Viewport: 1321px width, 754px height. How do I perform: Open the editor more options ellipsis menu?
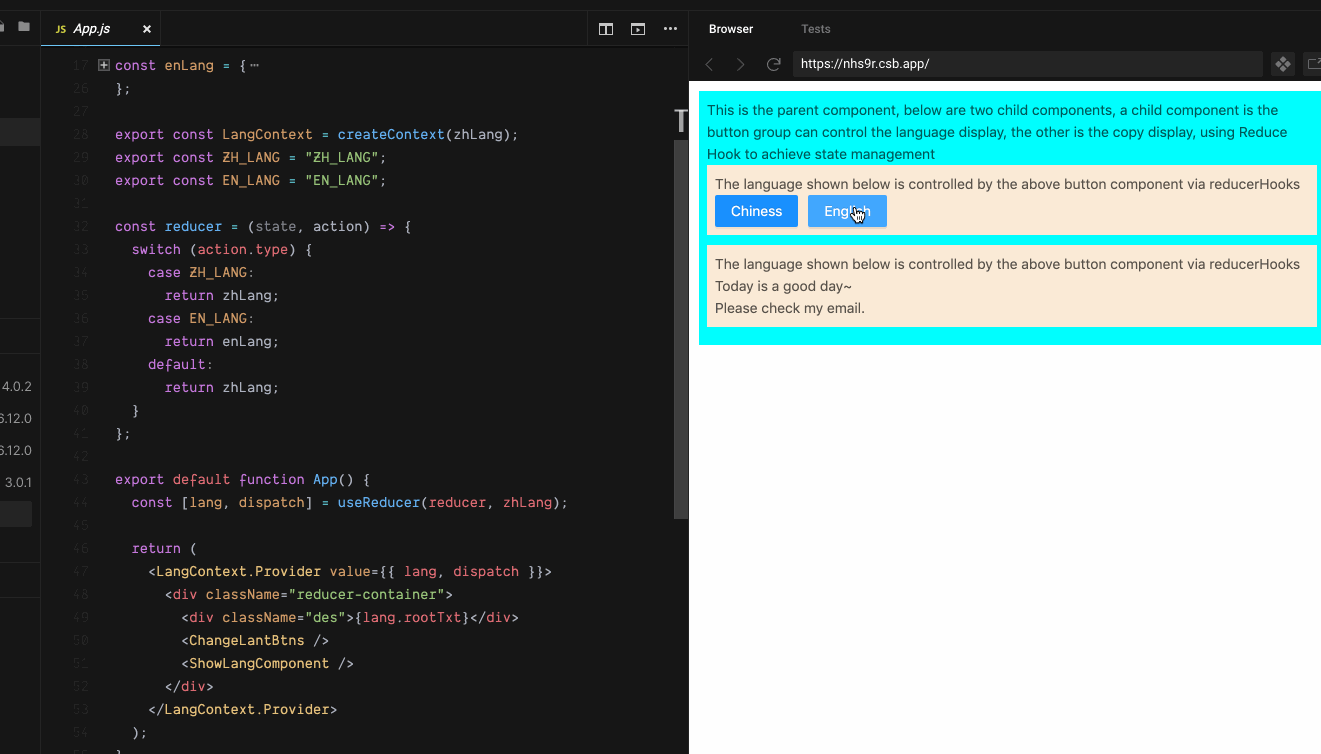(x=670, y=29)
